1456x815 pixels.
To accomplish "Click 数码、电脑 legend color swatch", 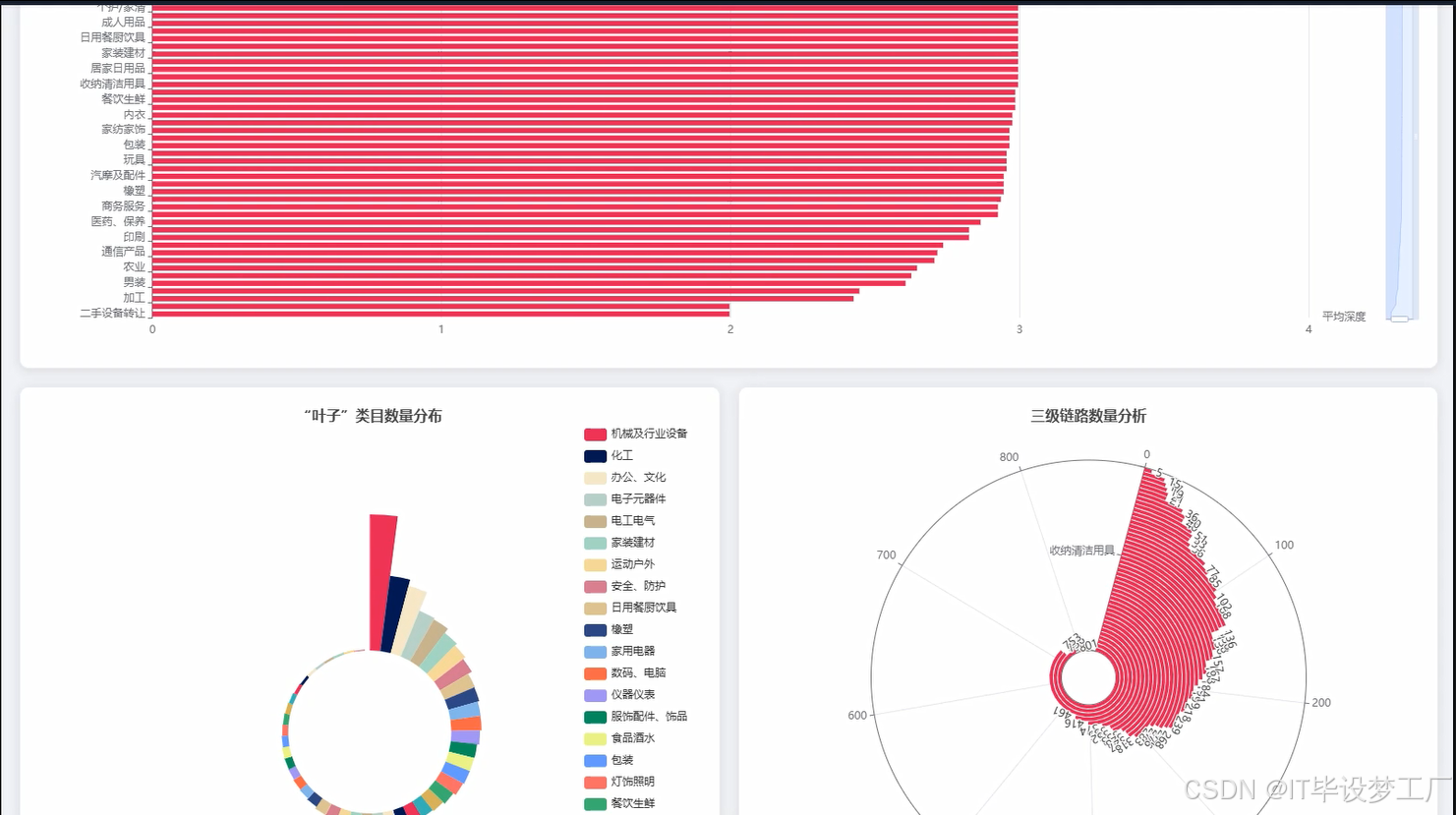I will click(595, 673).
